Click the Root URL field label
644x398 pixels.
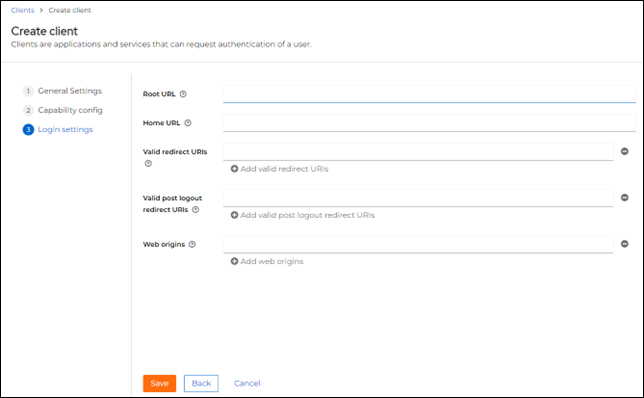pyautogui.click(x=159, y=94)
